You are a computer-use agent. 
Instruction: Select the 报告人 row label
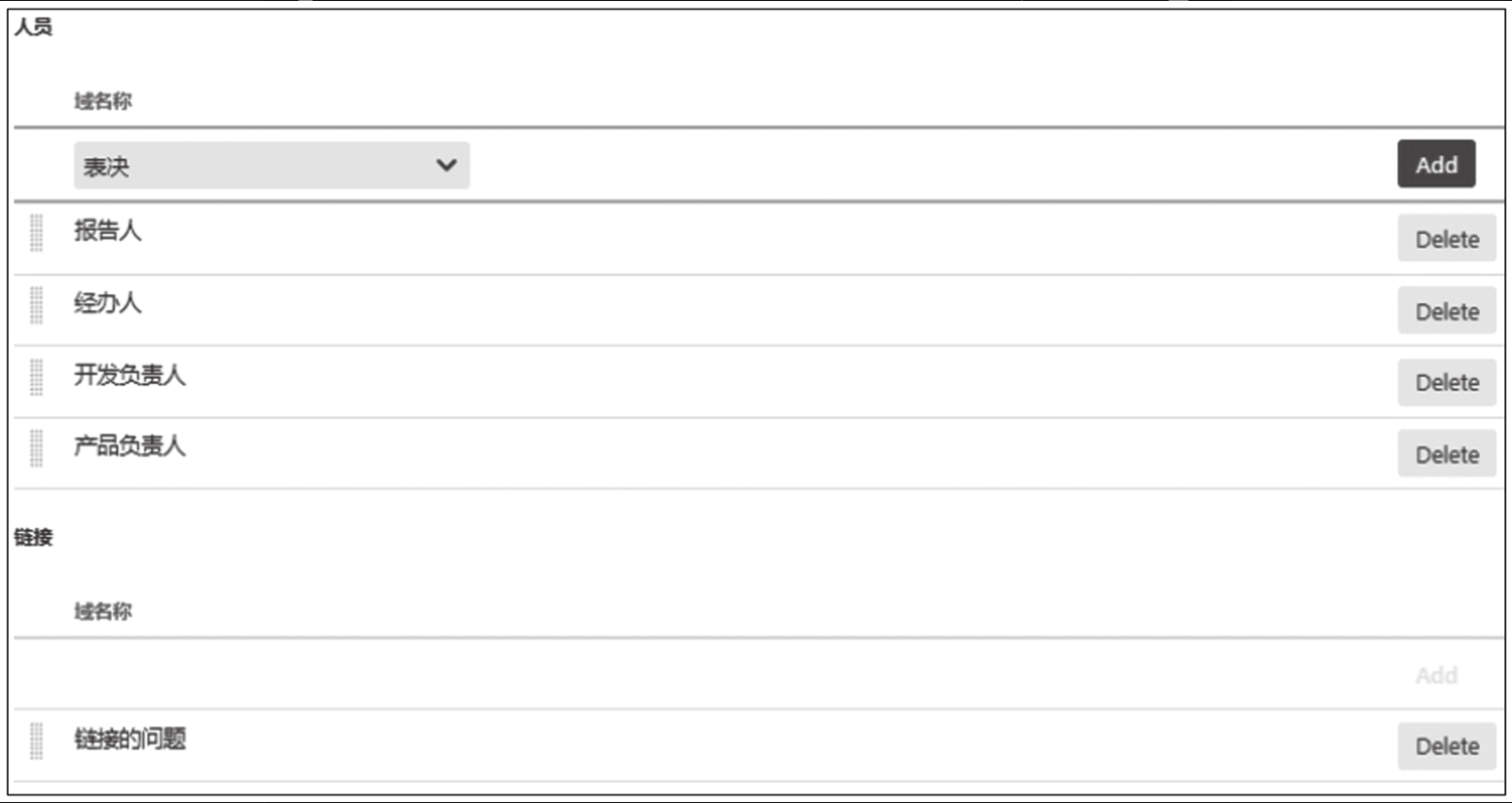tap(108, 230)
